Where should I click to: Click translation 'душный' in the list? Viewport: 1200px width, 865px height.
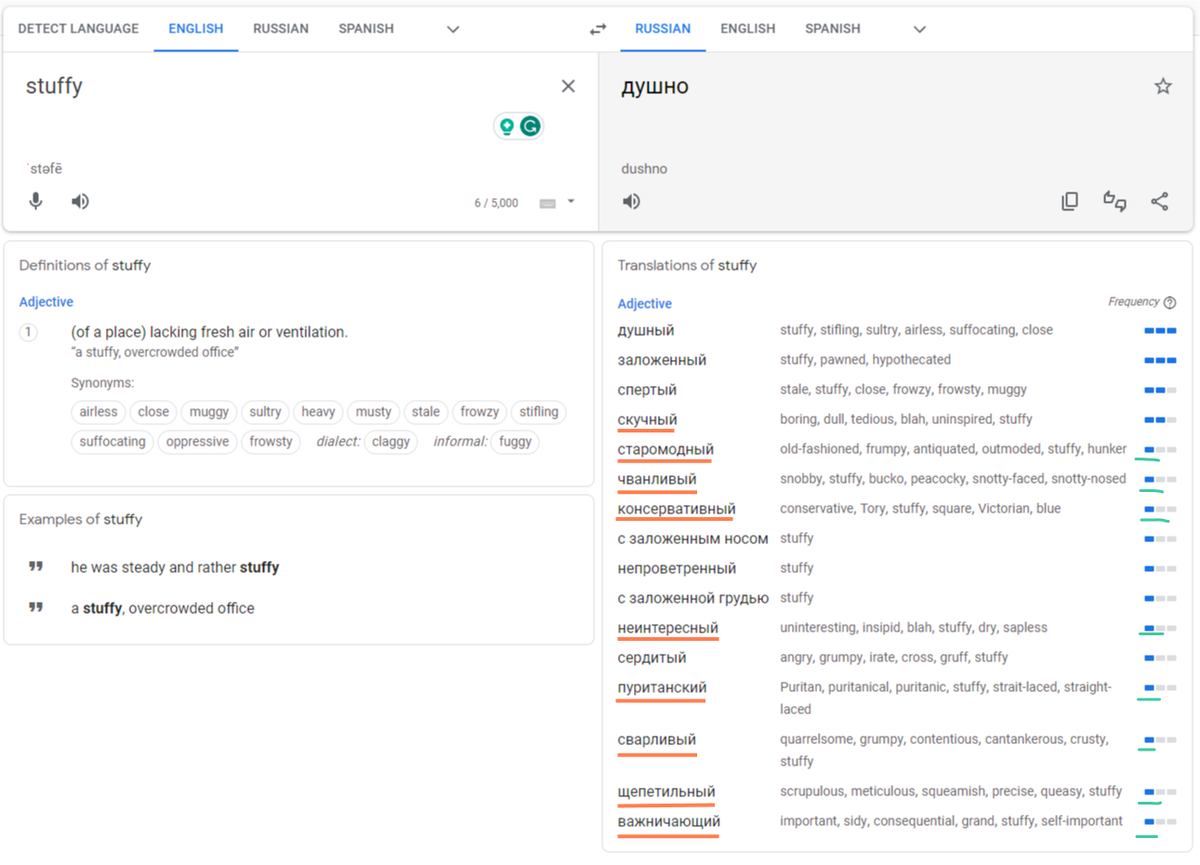(x=646, y=331)
